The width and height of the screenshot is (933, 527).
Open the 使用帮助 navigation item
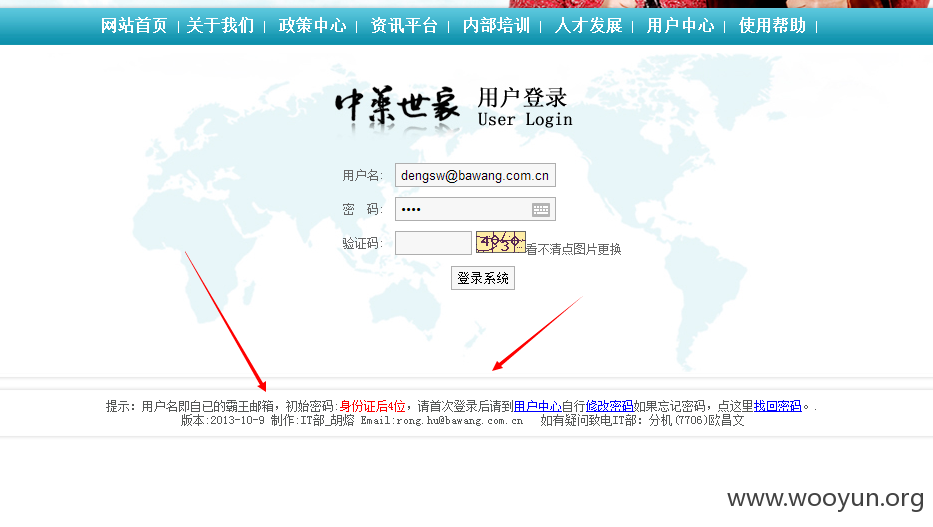coord(772,26)
